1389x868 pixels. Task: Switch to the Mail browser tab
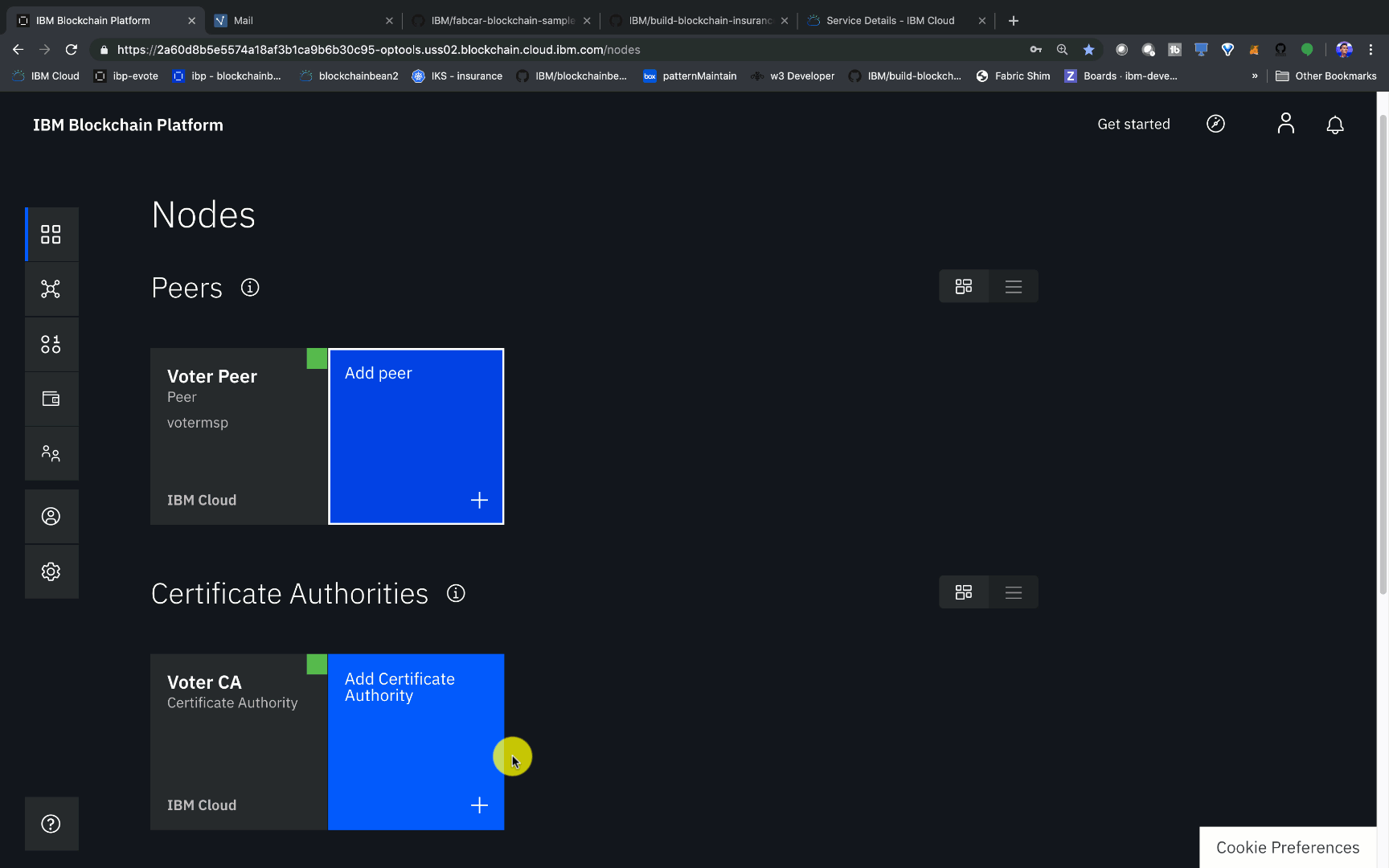point(303,20)
